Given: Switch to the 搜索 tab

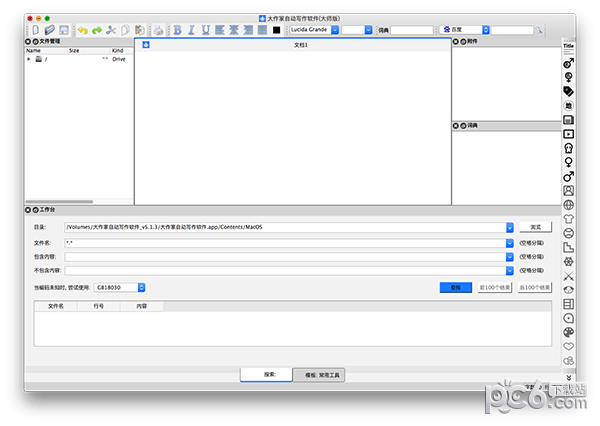Looking at the screenshot, I should pyautogui.click(x=269, y=374).
